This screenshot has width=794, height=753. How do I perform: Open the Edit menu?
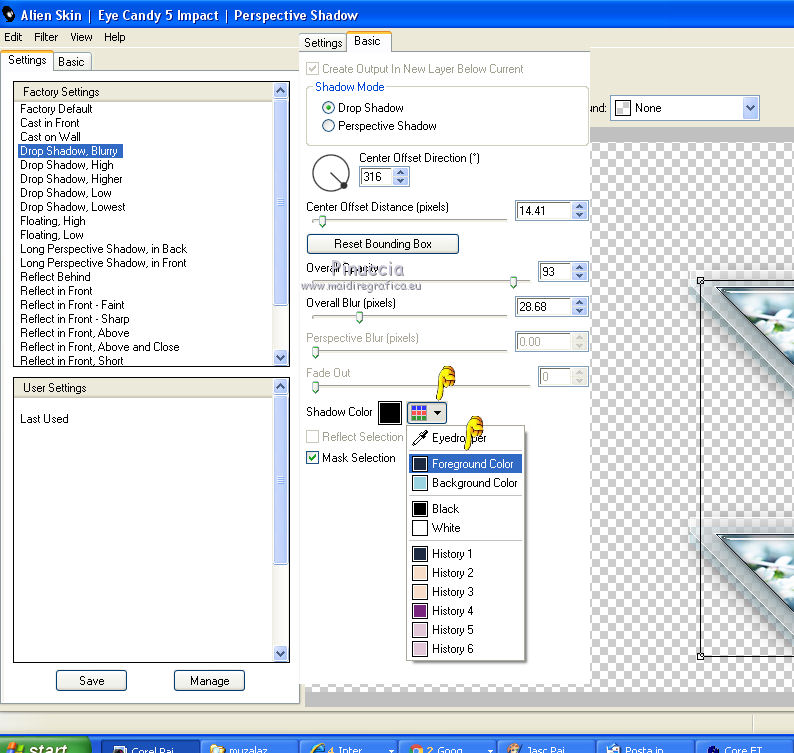[x=13, y=37]
